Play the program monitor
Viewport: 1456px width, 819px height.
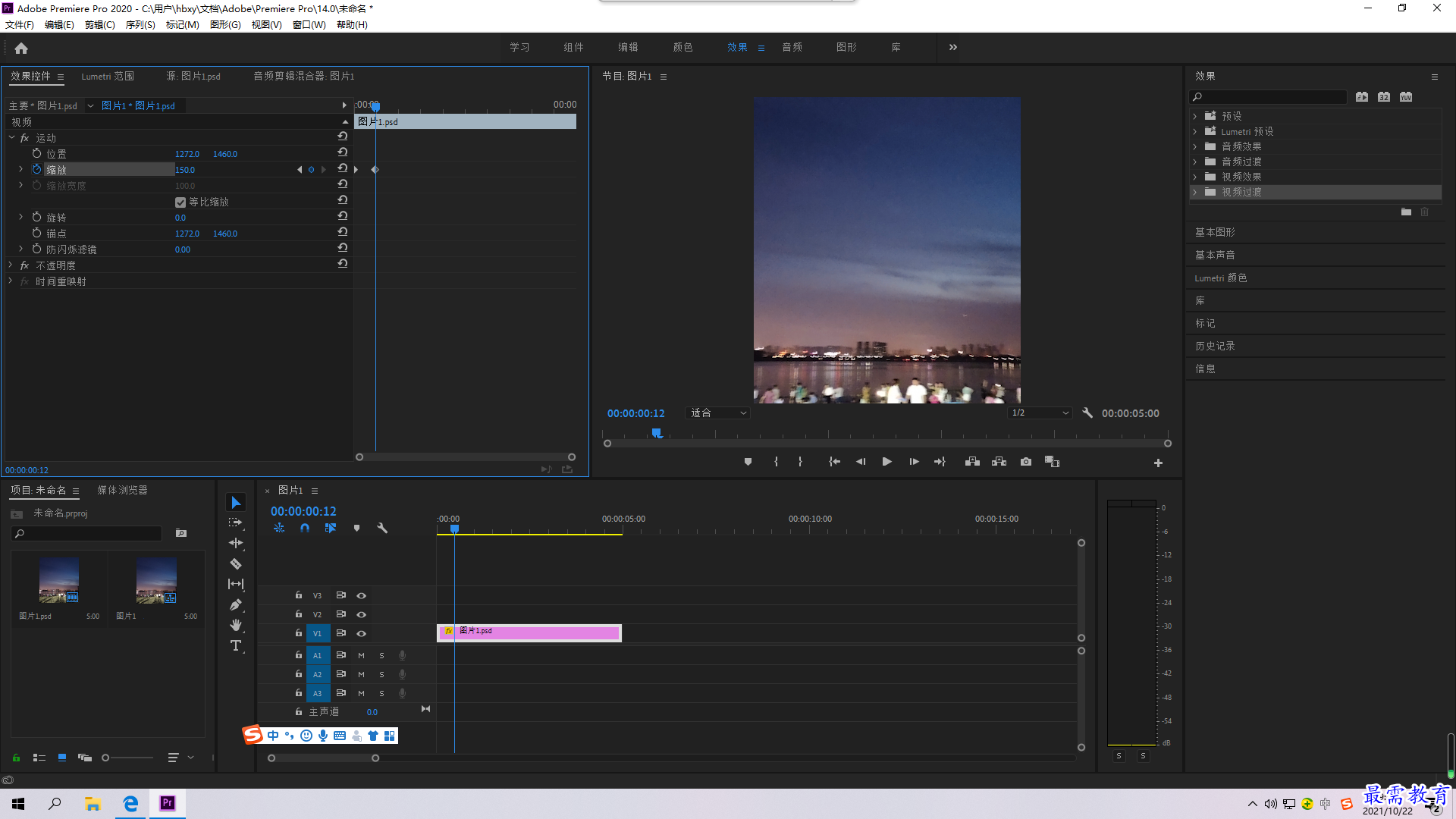[886, 462]
